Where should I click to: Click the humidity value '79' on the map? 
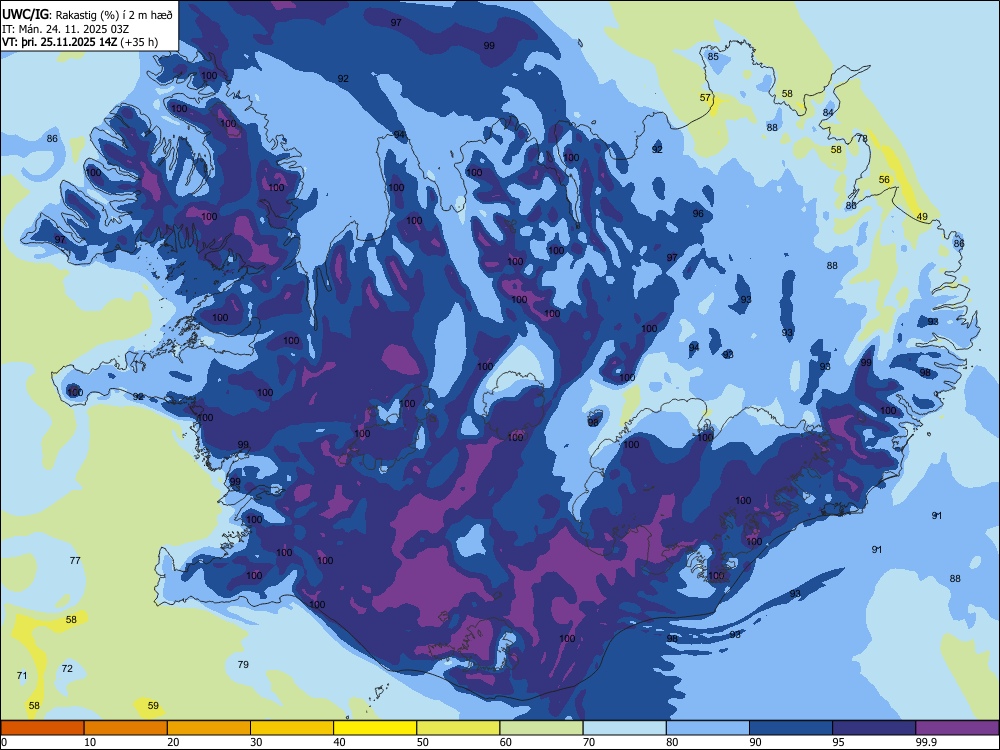(243, 665)
